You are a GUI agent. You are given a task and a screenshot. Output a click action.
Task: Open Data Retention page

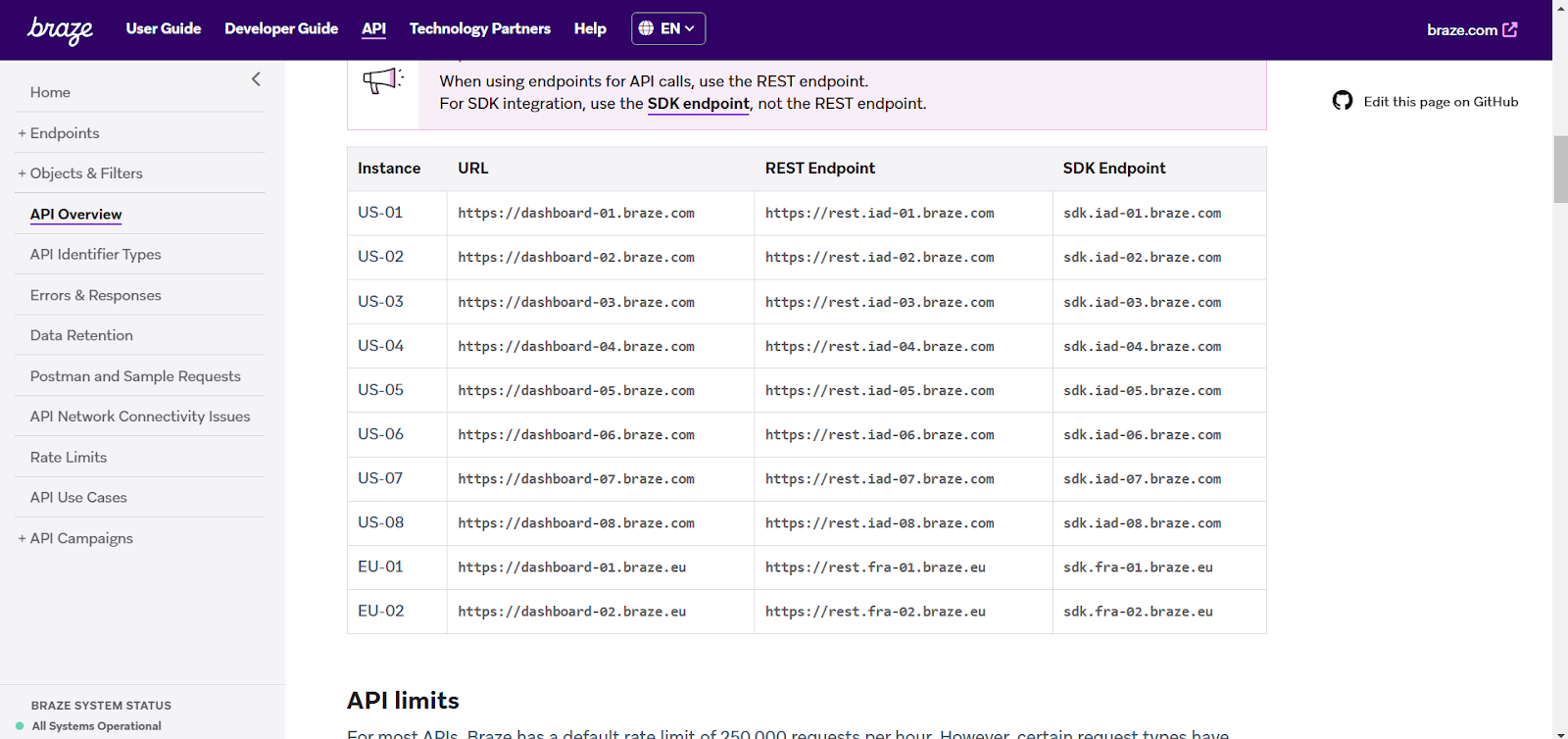coord(81,335)
